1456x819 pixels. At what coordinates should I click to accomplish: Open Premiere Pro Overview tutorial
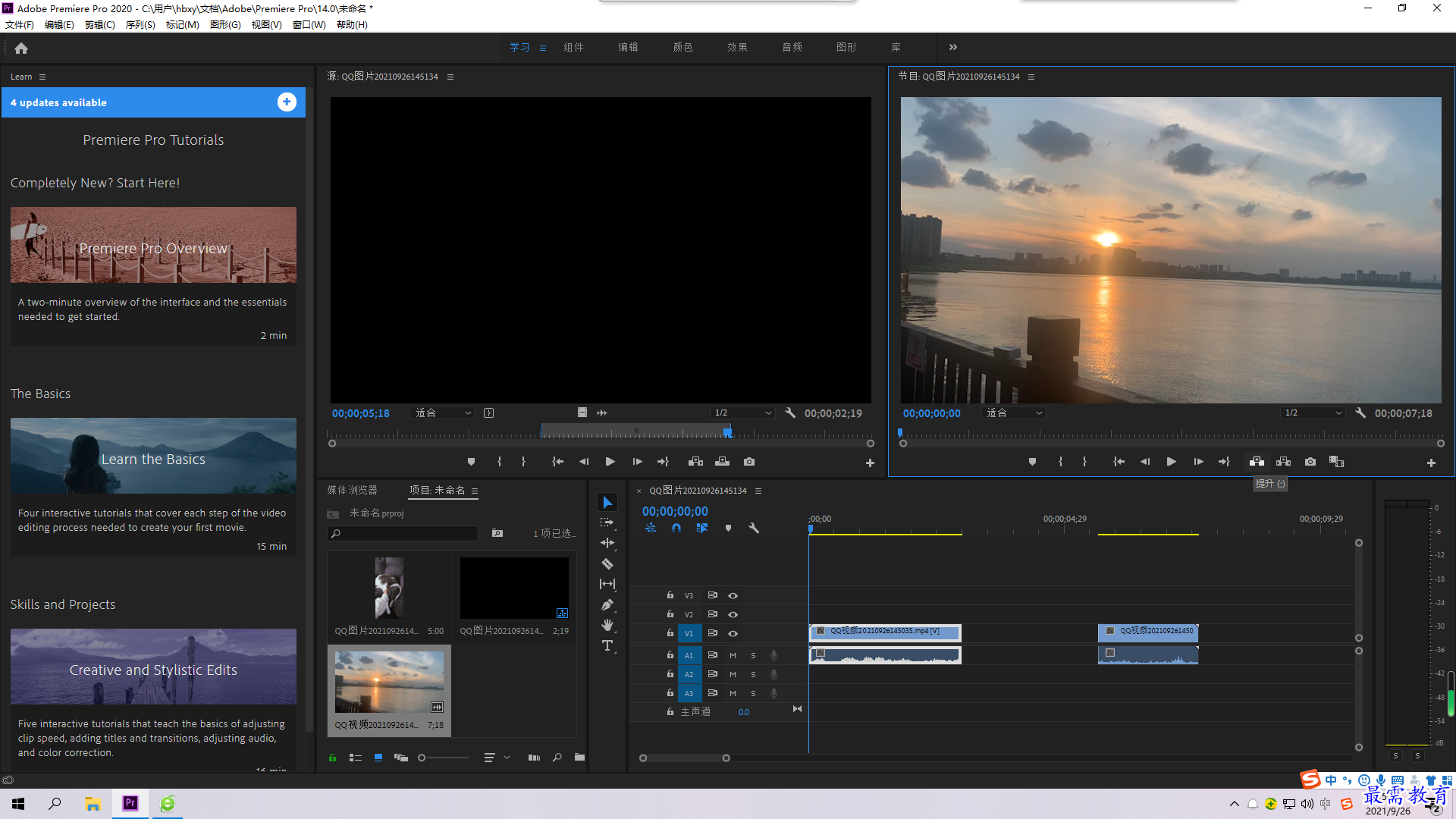(153, 245)
